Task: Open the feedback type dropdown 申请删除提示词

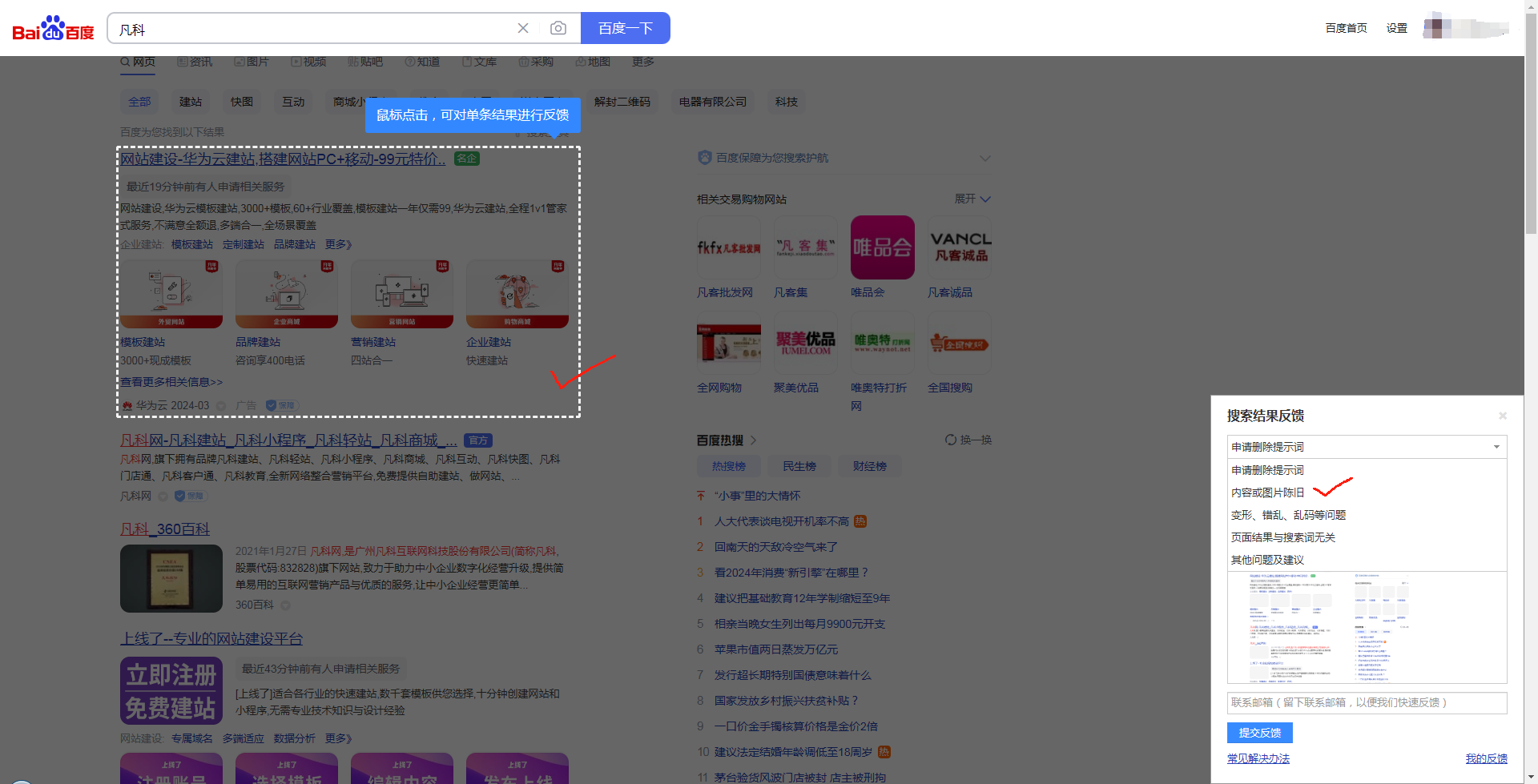Action: (1367, 447)
